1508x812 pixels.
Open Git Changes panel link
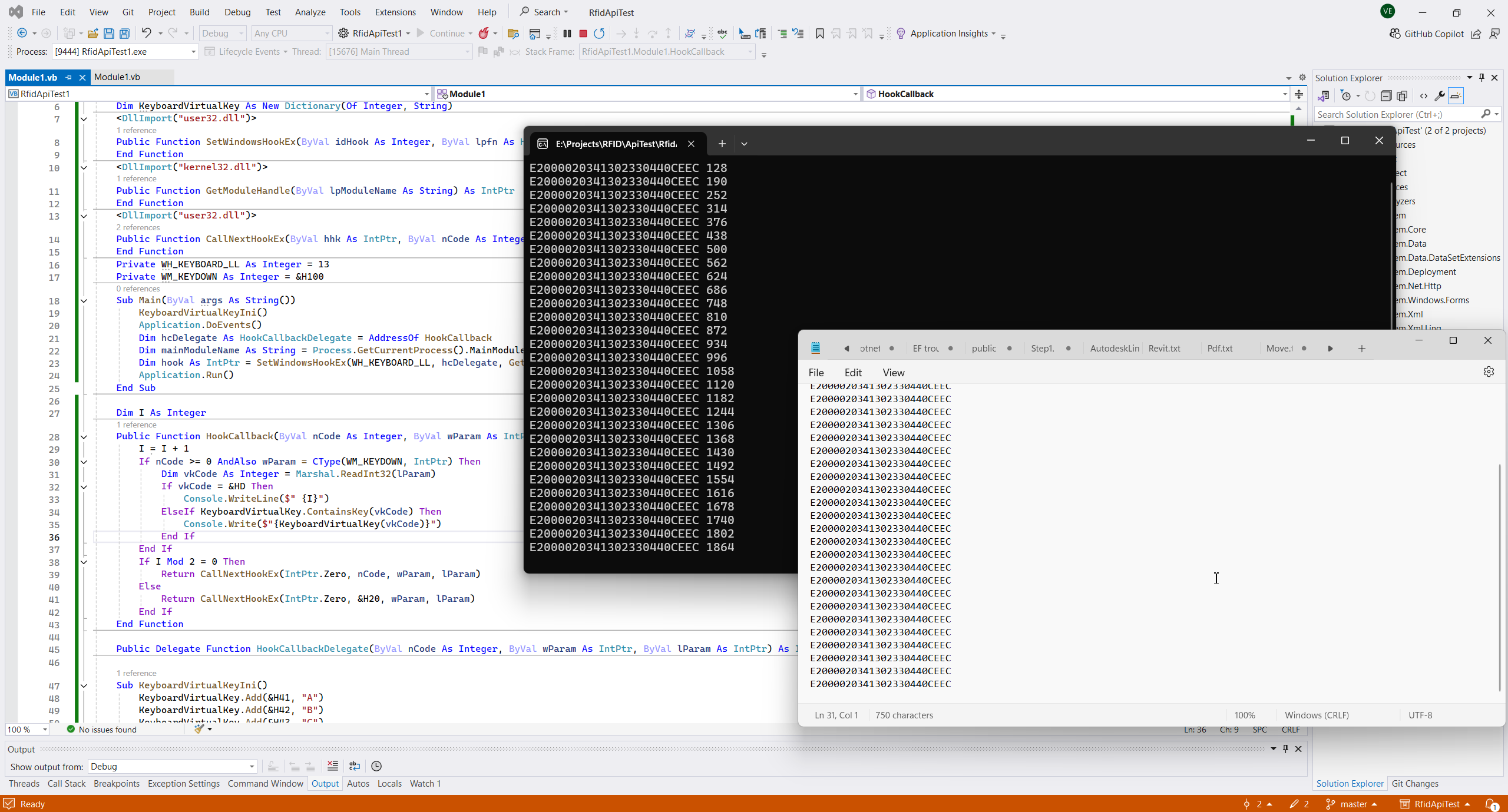coord(1414,784)
